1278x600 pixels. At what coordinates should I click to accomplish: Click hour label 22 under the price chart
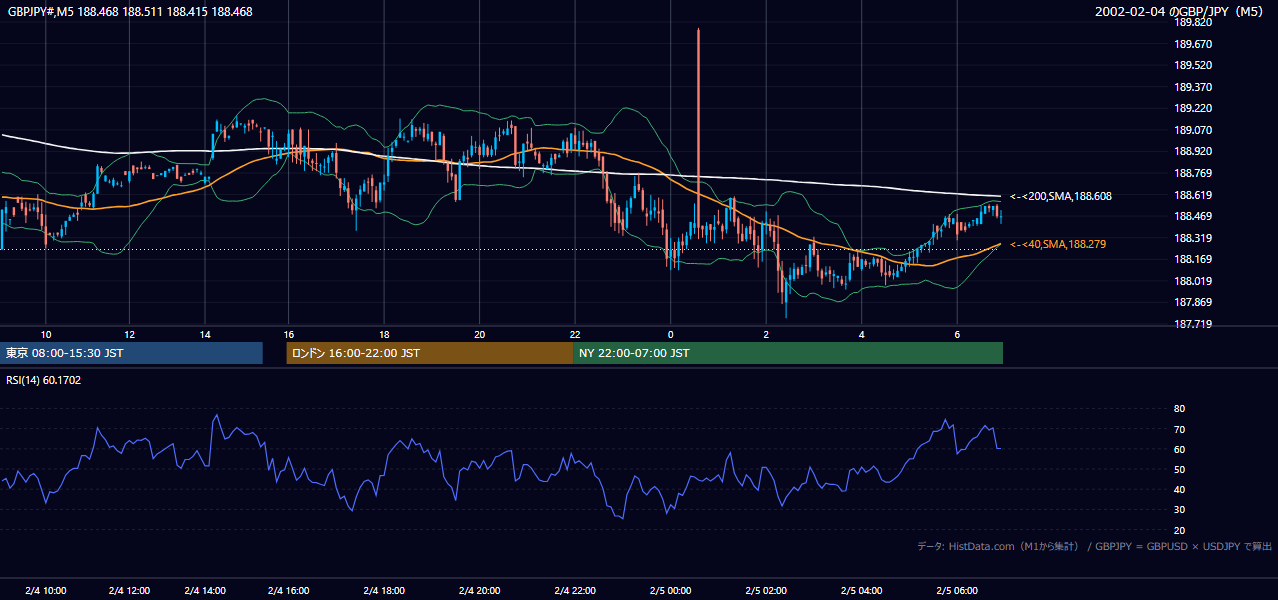click(x=575, y=334)
